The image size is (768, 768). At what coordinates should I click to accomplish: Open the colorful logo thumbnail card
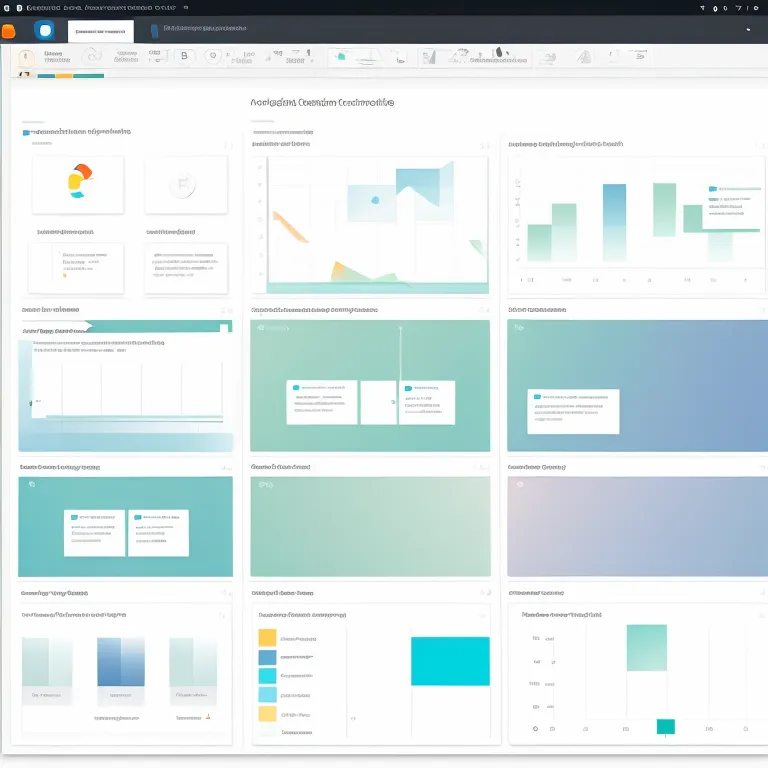coord(78,183)
